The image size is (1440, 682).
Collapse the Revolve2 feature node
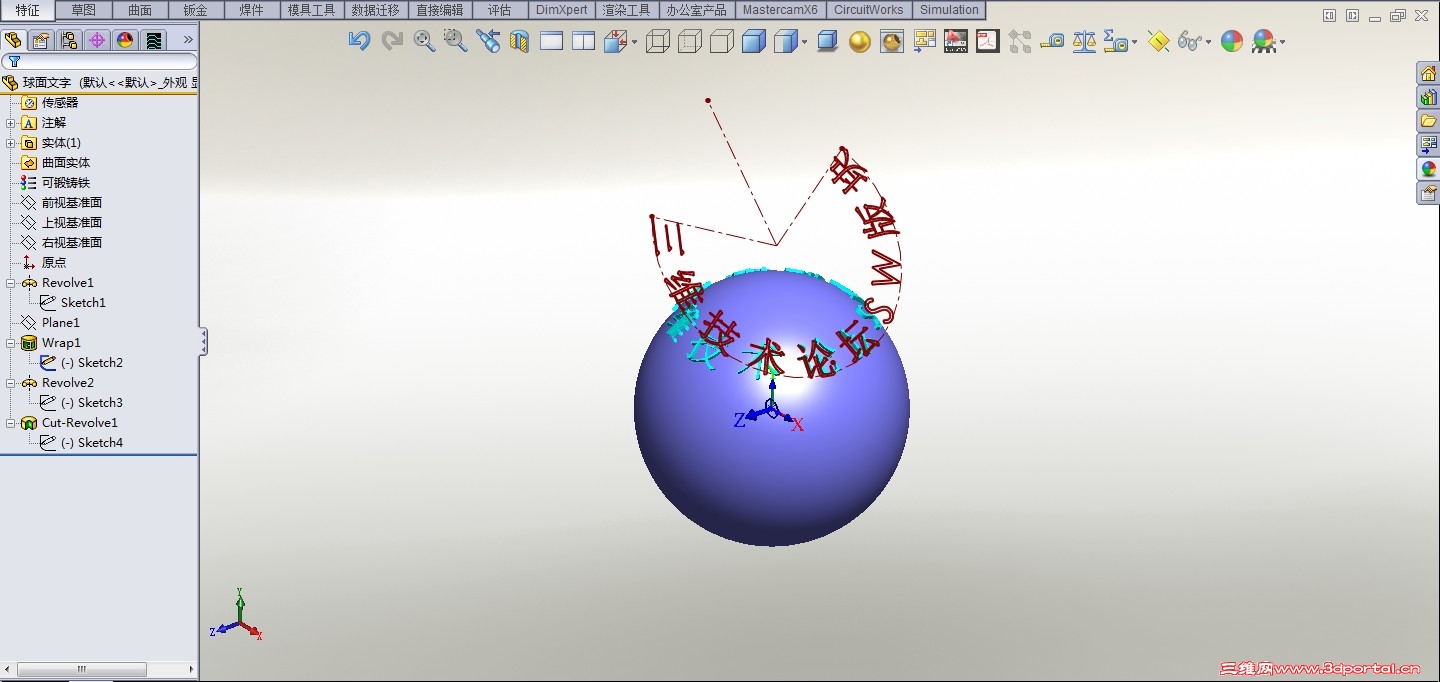(11, 383)
